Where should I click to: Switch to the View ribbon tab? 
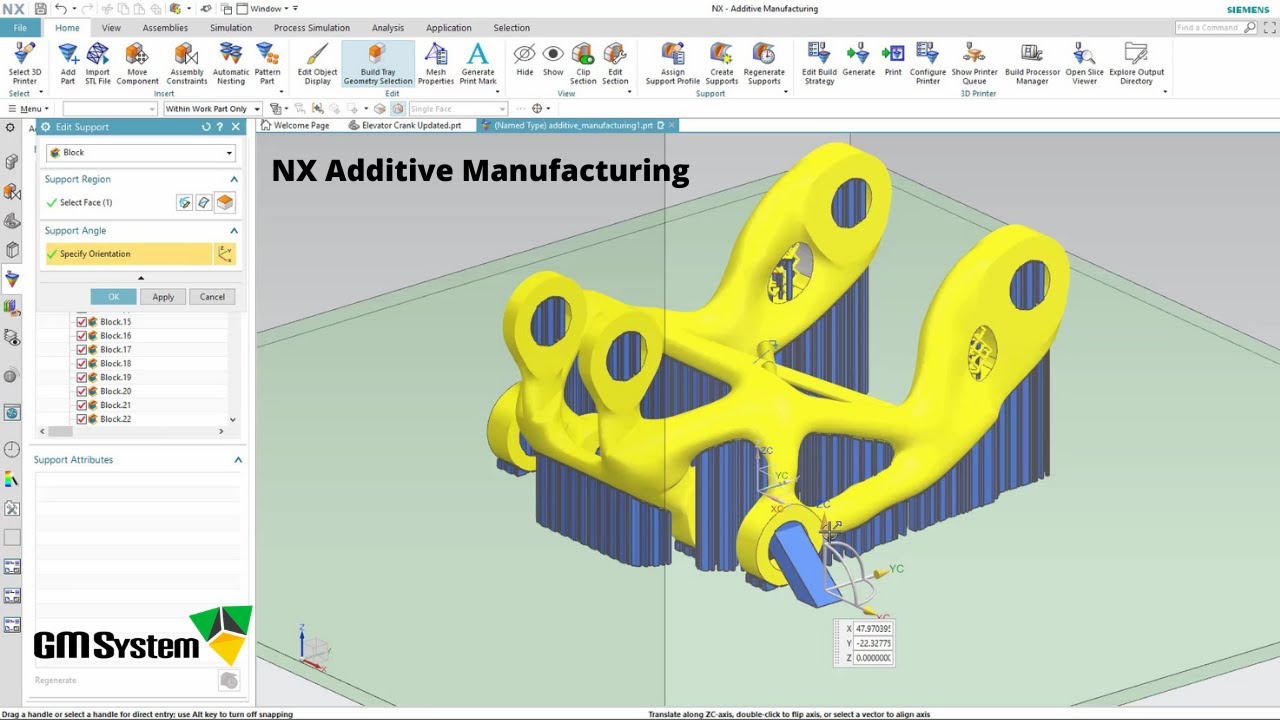[111, 28]
